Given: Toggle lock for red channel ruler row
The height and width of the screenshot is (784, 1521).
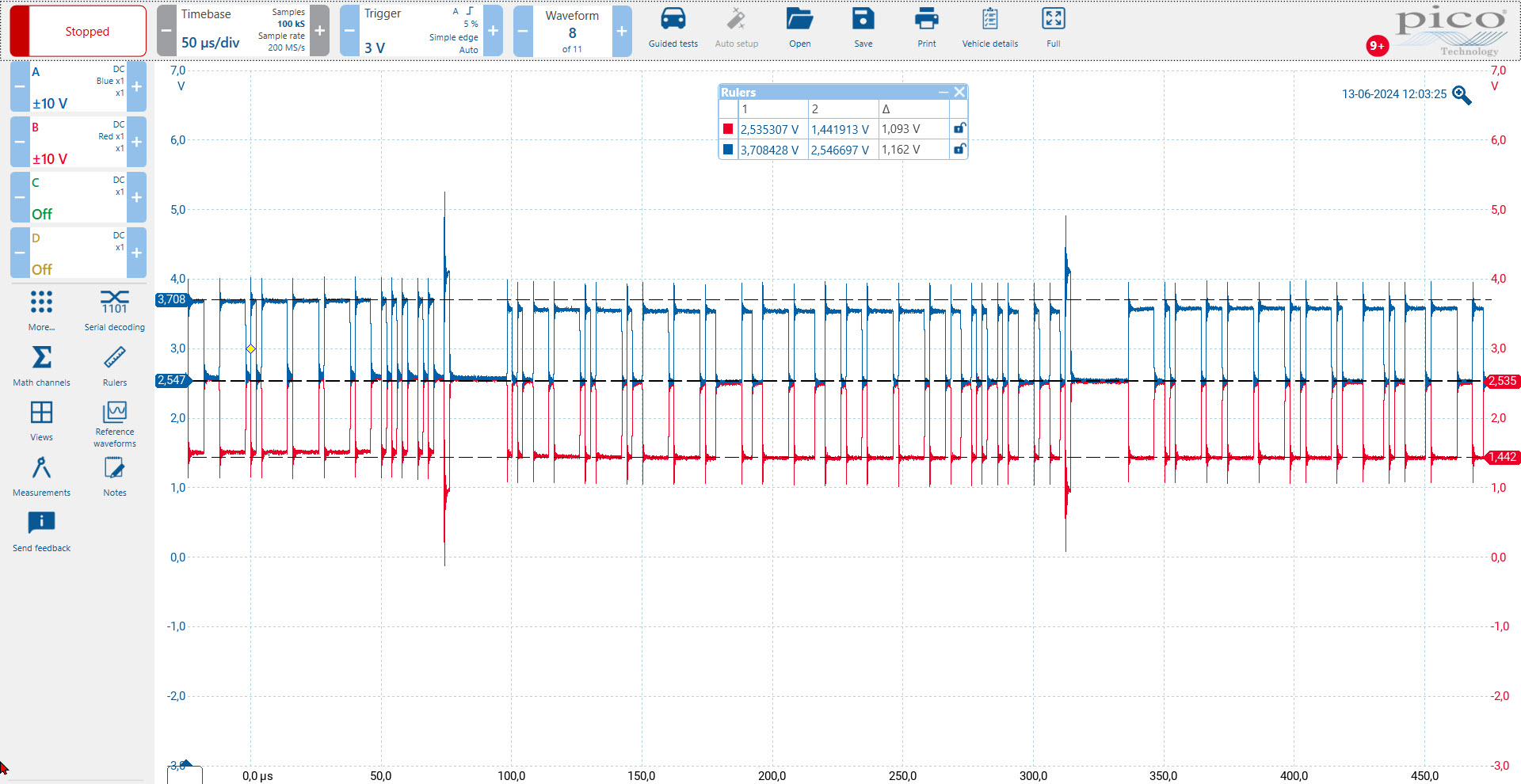Looking at the screenshot, I should 959,128.
